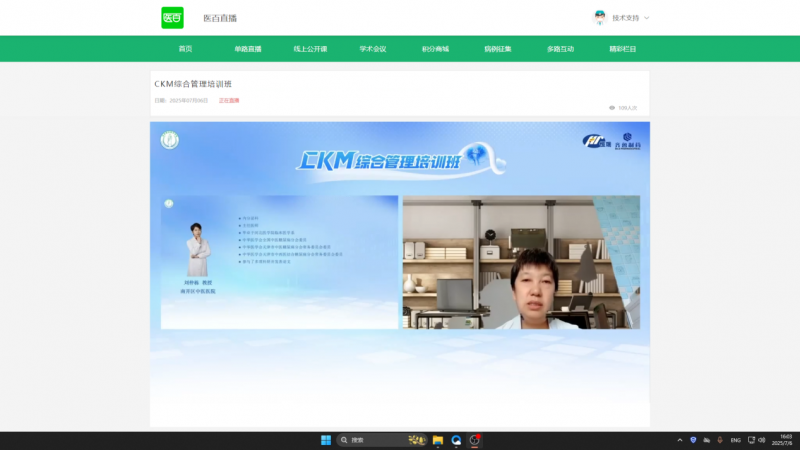Open the 积分商城 page
The height and width of the screenshot is (450, 800).
point(435,49)
